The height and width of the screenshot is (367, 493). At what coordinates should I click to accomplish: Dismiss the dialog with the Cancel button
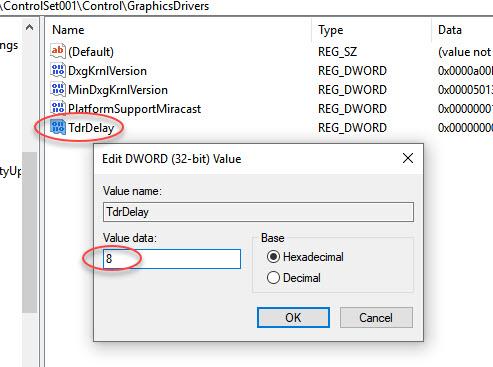coord(376,318)
